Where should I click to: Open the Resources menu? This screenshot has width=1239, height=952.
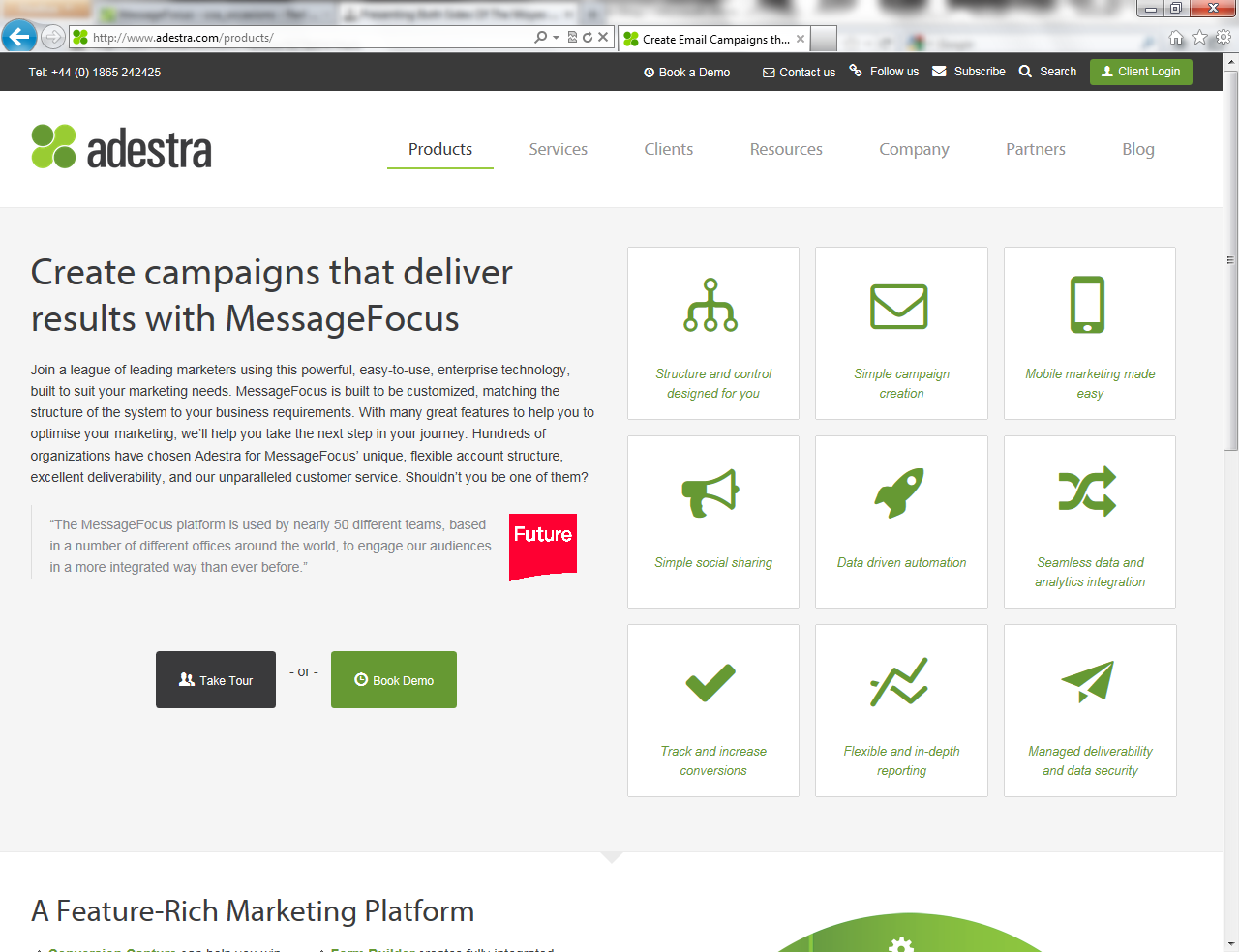point(786,149)
